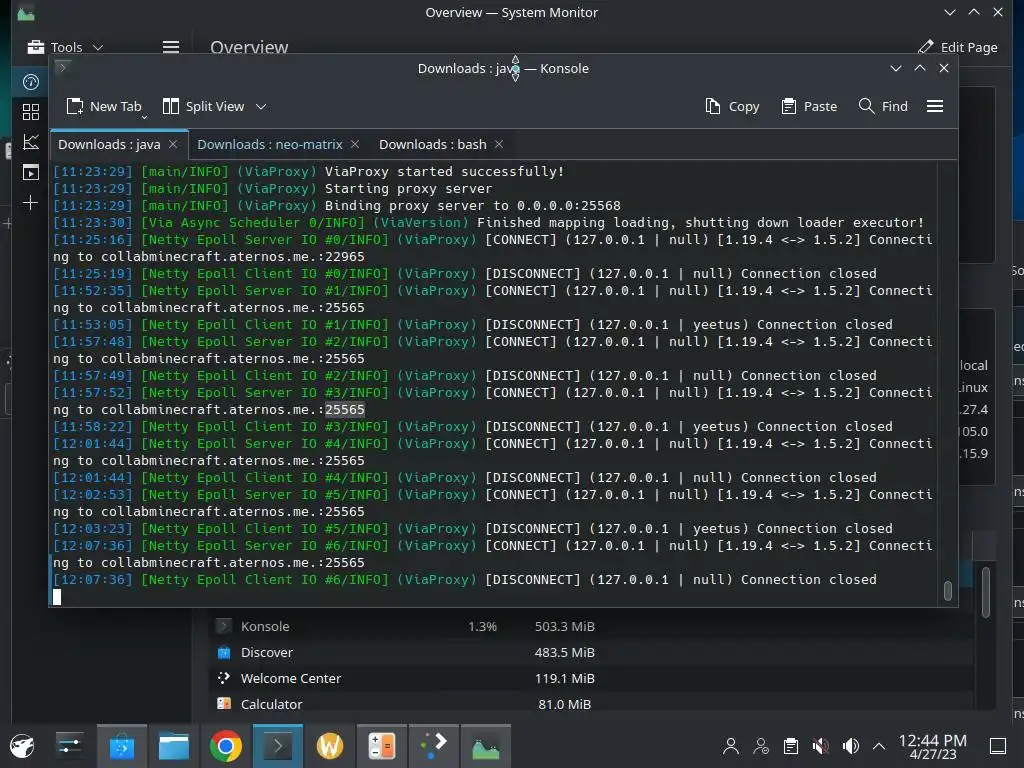Click the System Monitor process list scrollbar
The height and width of the screenshot is (768, 1024).
pos(986,592)
